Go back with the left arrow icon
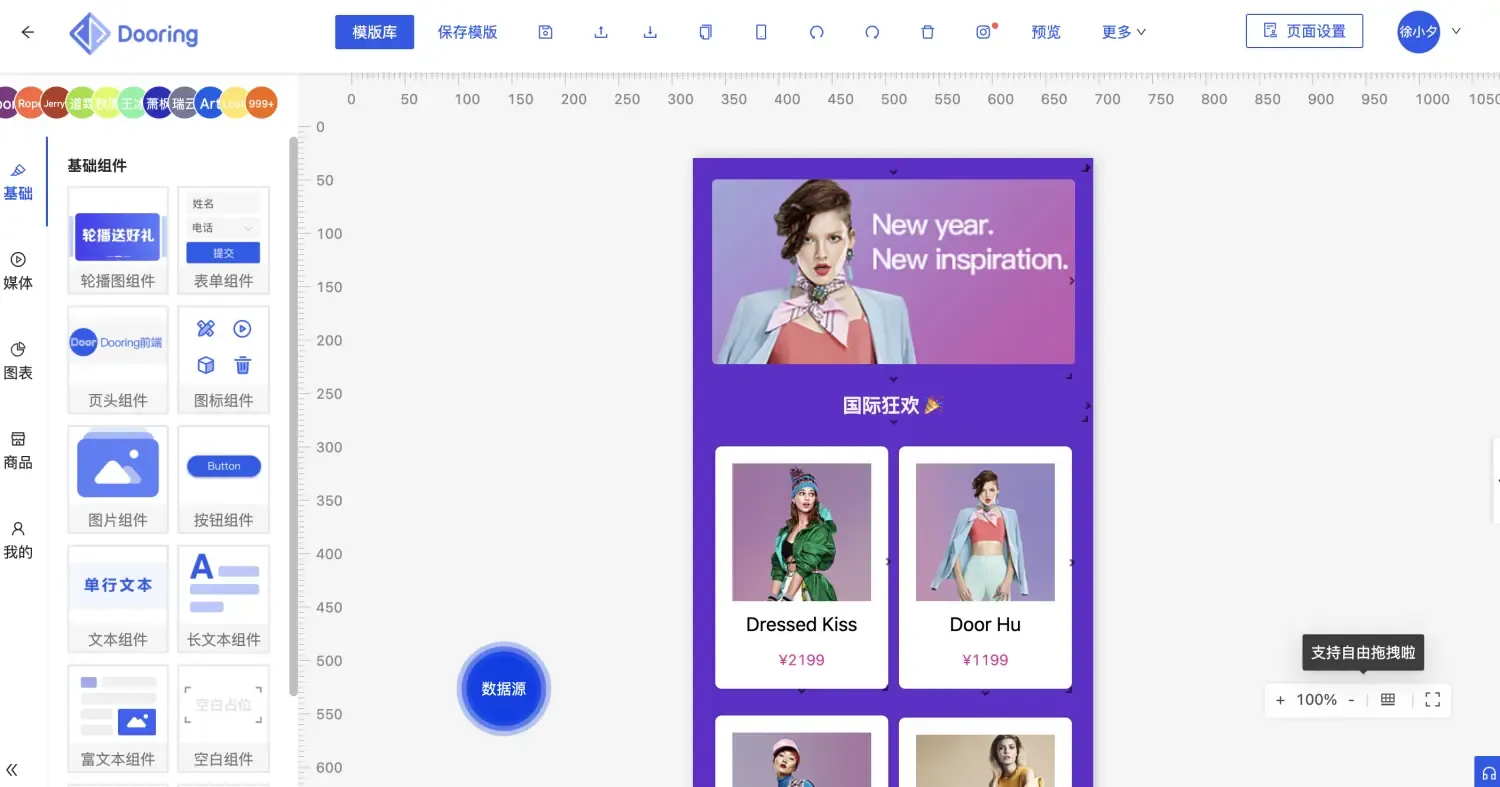The width and height of the screenshot is (1500, 787). [x=28, y=32]
